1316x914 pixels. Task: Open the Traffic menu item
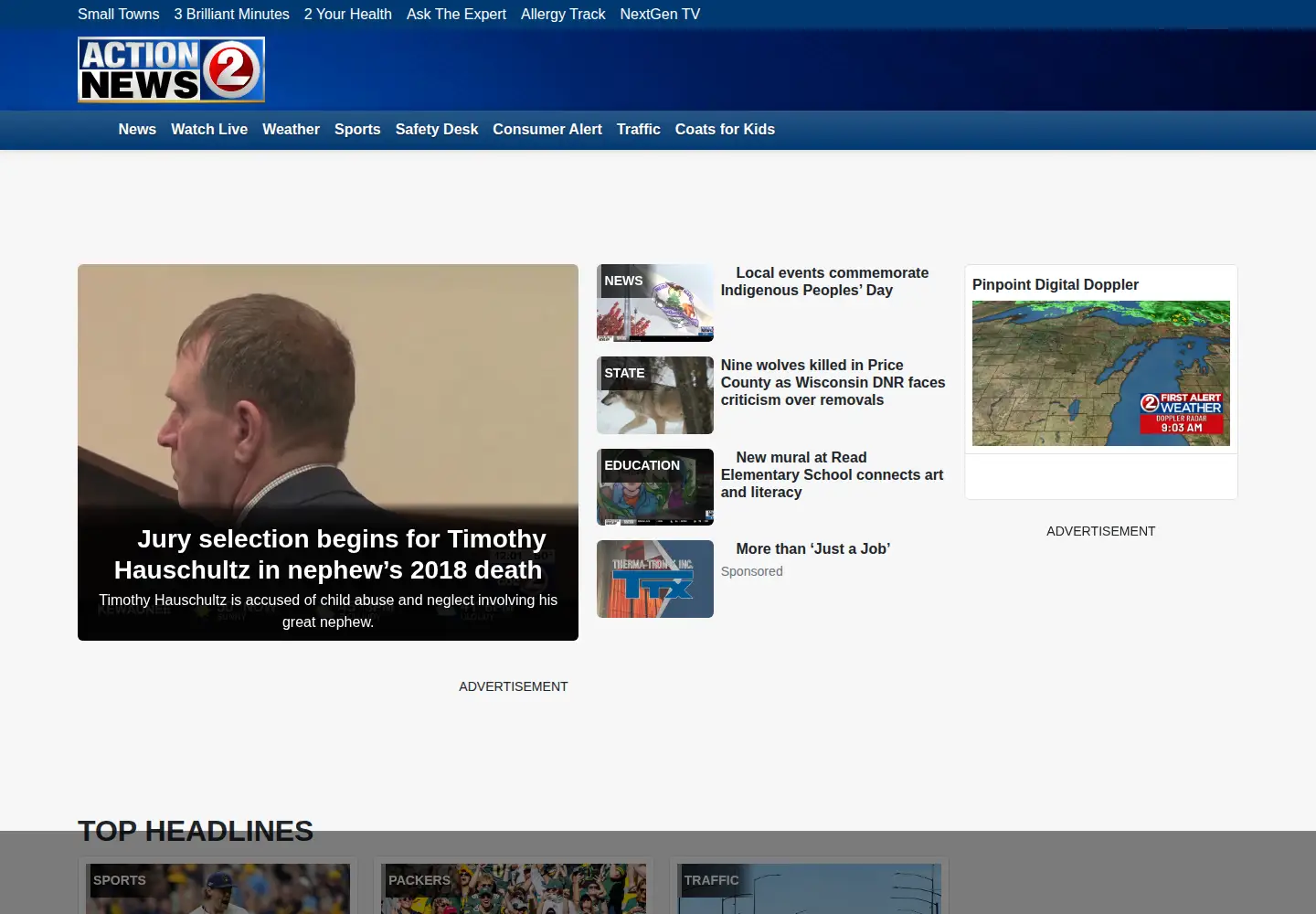pyautogui.click(x=639, y=130)
